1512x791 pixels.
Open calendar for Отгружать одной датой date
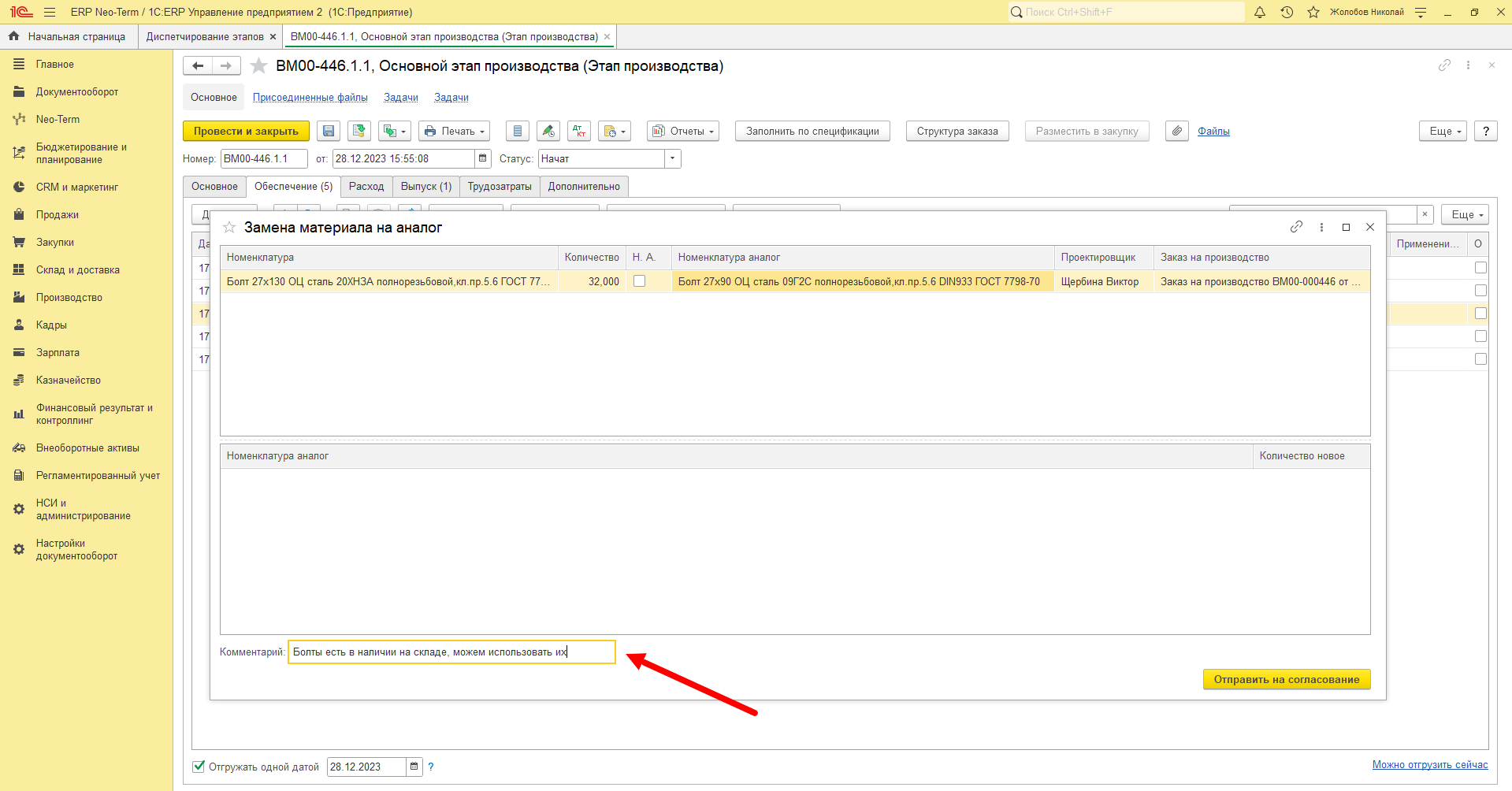click(x=414, y=767)
